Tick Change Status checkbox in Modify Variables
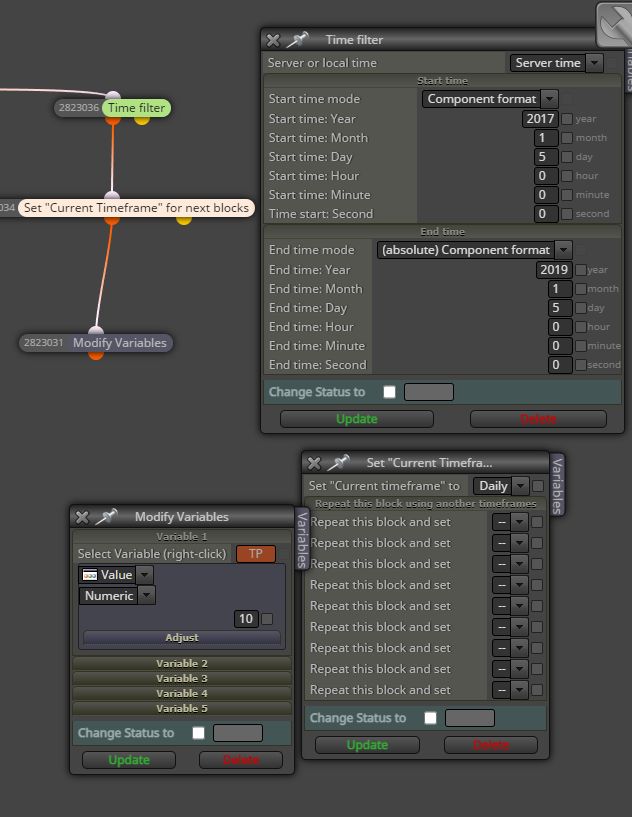 point(199,733)
